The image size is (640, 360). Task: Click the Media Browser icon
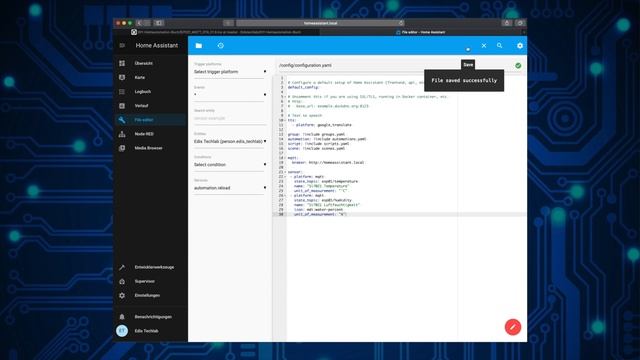(122, 148)
